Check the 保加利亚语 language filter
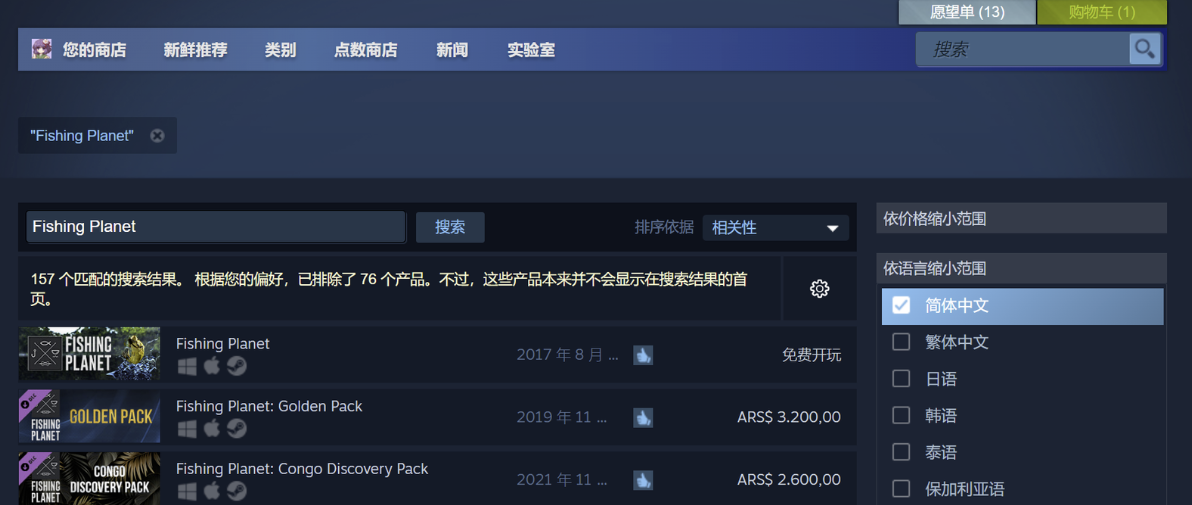The height and width of the screenshot is (505, 1192). point(901,488)
